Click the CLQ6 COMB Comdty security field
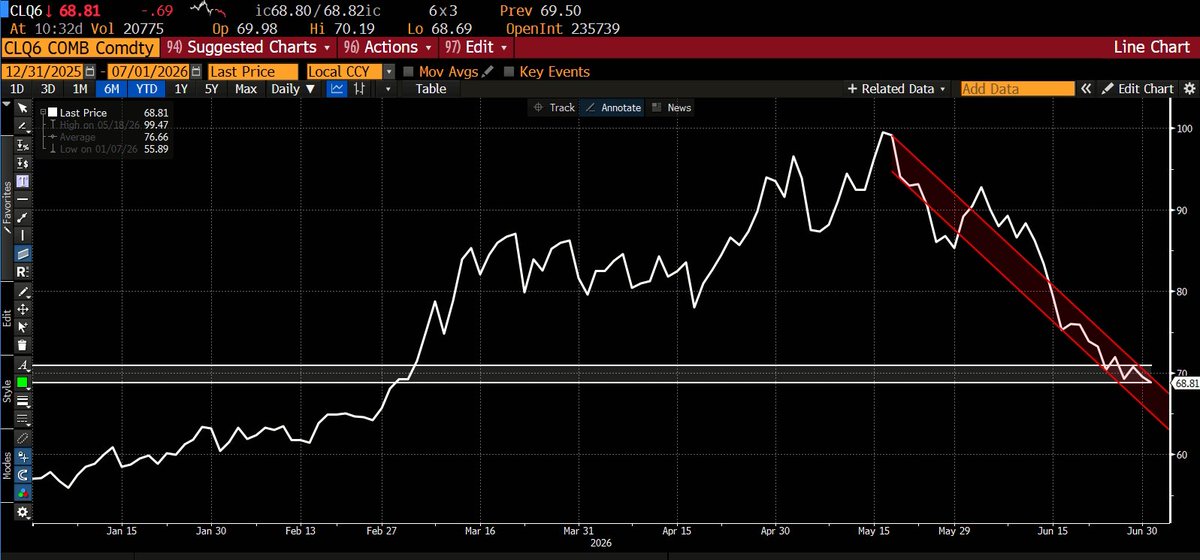Screen dimensions: 1200x560 (x=80, y=47)
